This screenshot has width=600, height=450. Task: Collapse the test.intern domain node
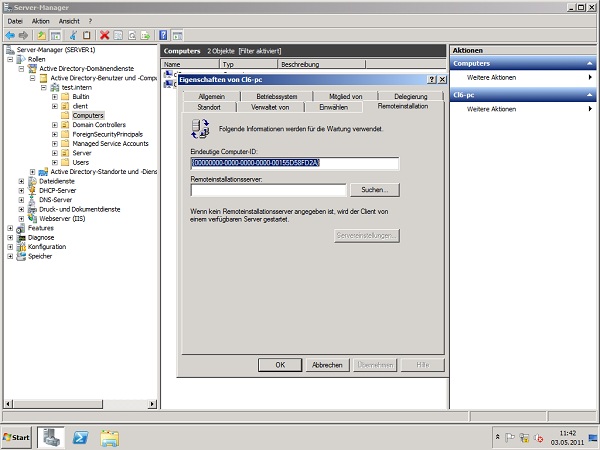(44, 87)
